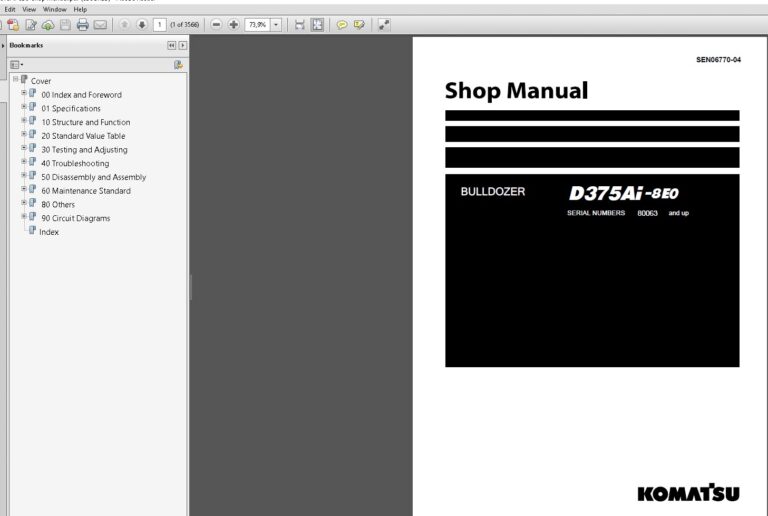Jump to 80 Others bookmark
Image resolution: width=768 pixels, height=516 pixels.
coord(58,204)
